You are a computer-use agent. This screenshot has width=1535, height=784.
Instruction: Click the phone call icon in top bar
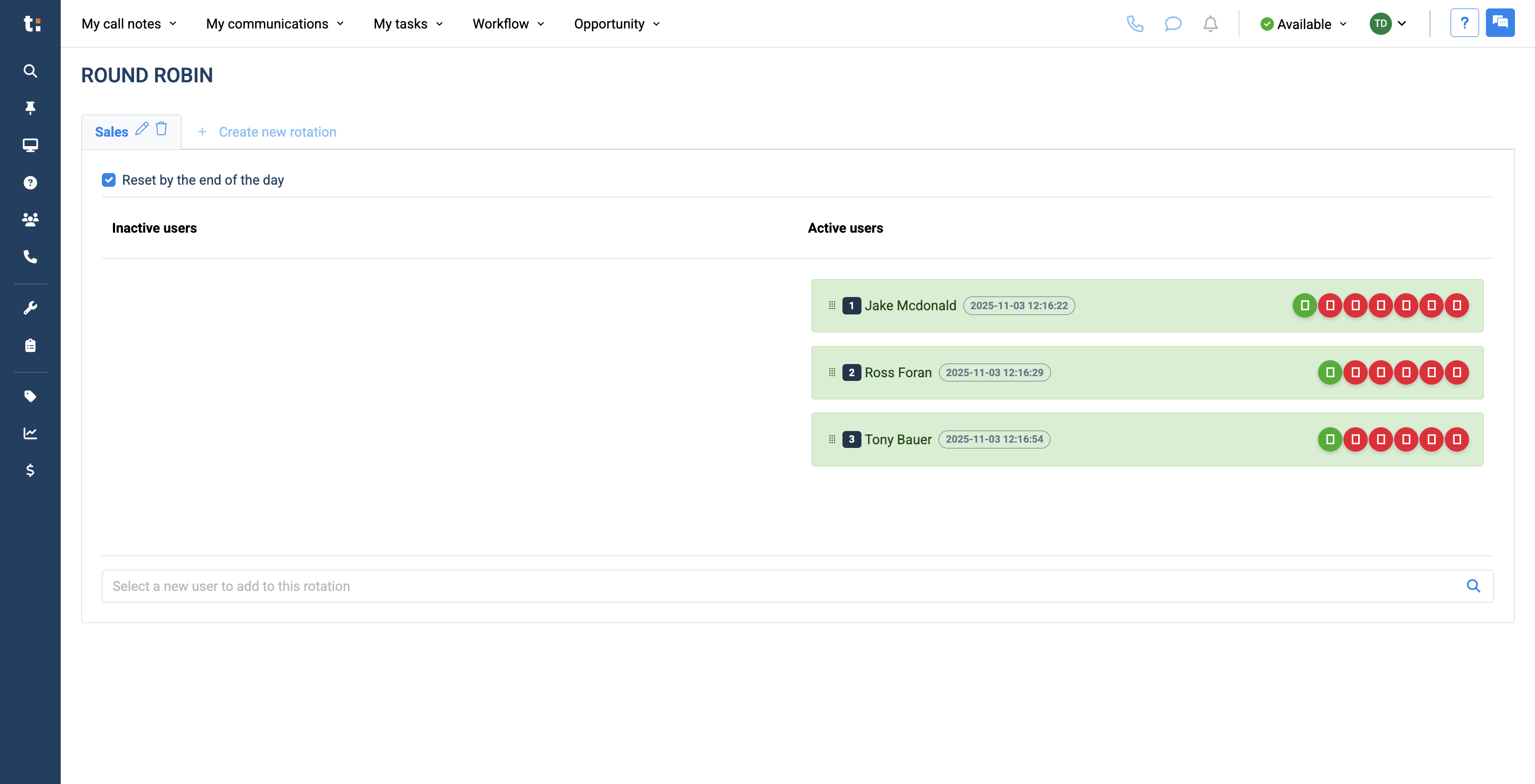point(1134,24)
